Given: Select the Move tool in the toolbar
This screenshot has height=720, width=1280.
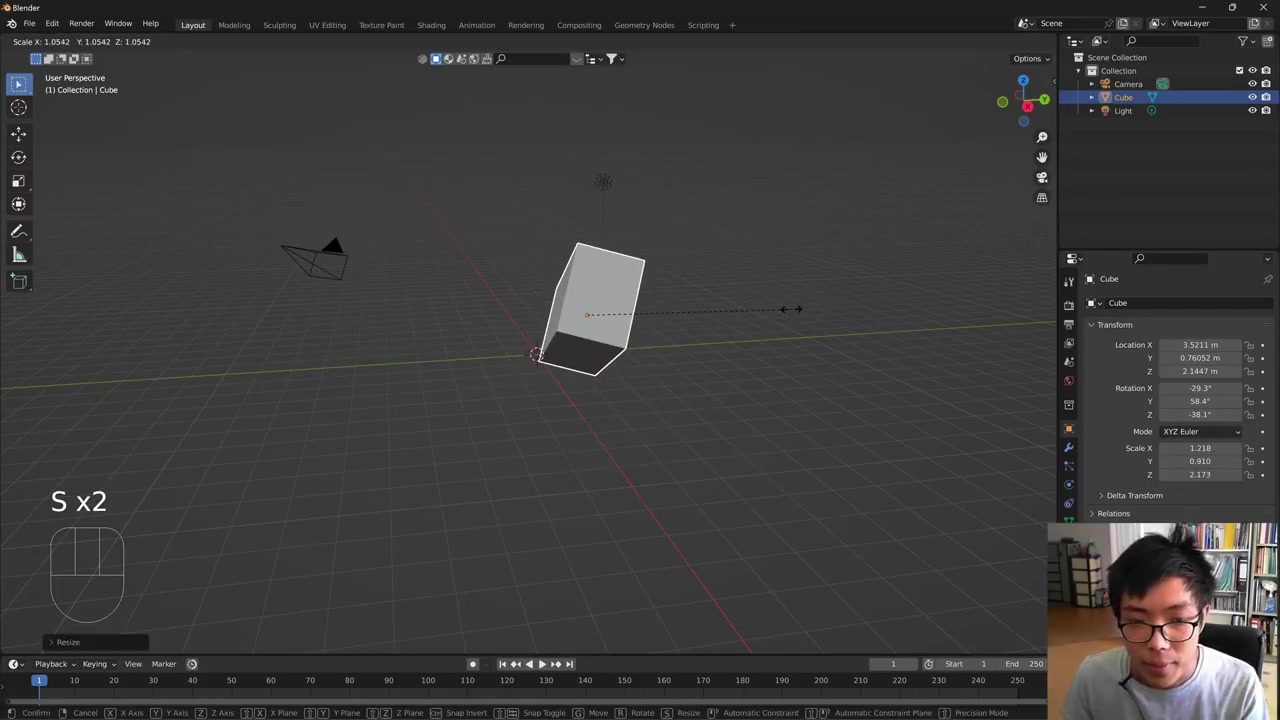Looking at the screenshot, I should pos(18,133).
